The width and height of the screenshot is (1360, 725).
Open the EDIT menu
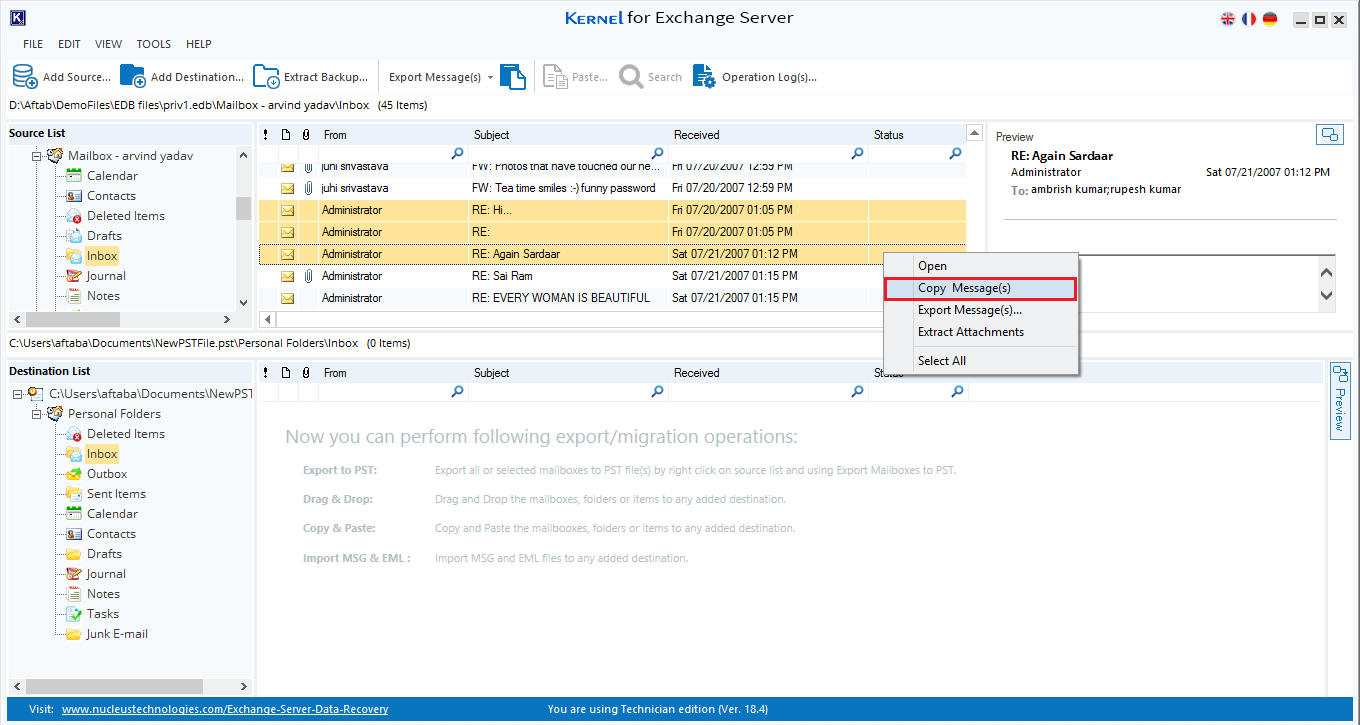(x=69, y=44)
